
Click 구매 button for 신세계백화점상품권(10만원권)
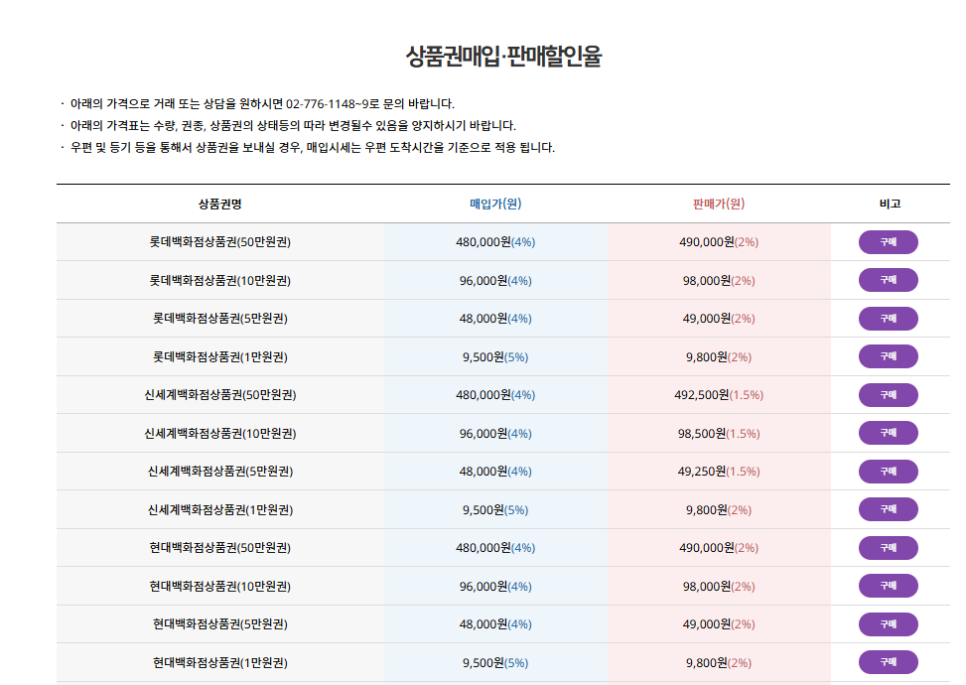click(888, 433)
